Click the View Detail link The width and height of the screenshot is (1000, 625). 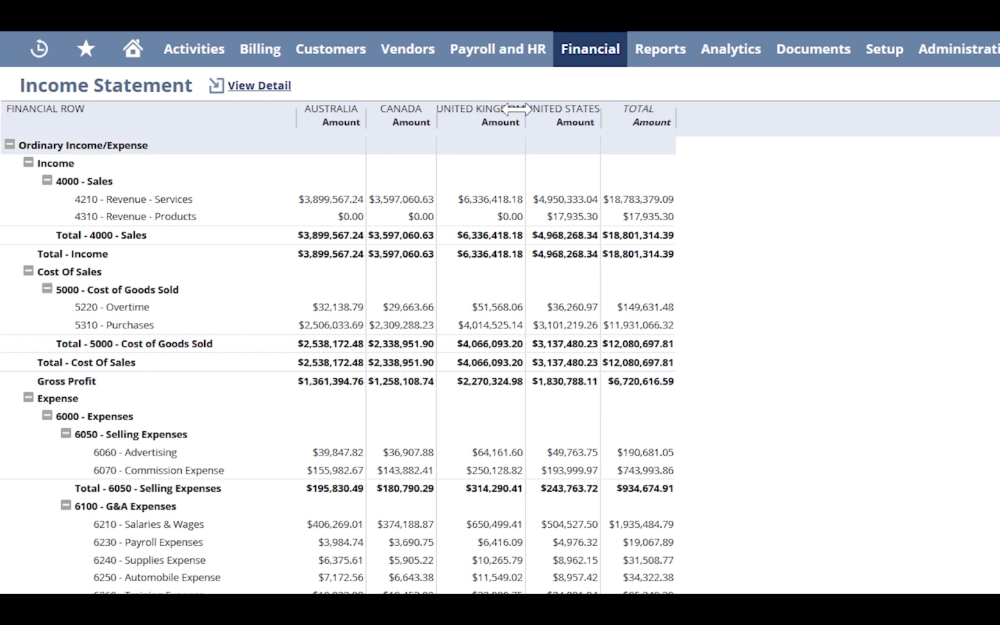(259, 86)
